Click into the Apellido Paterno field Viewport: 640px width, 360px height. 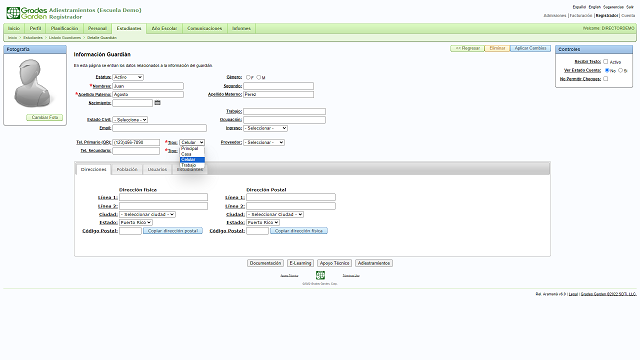click(148, 94)
